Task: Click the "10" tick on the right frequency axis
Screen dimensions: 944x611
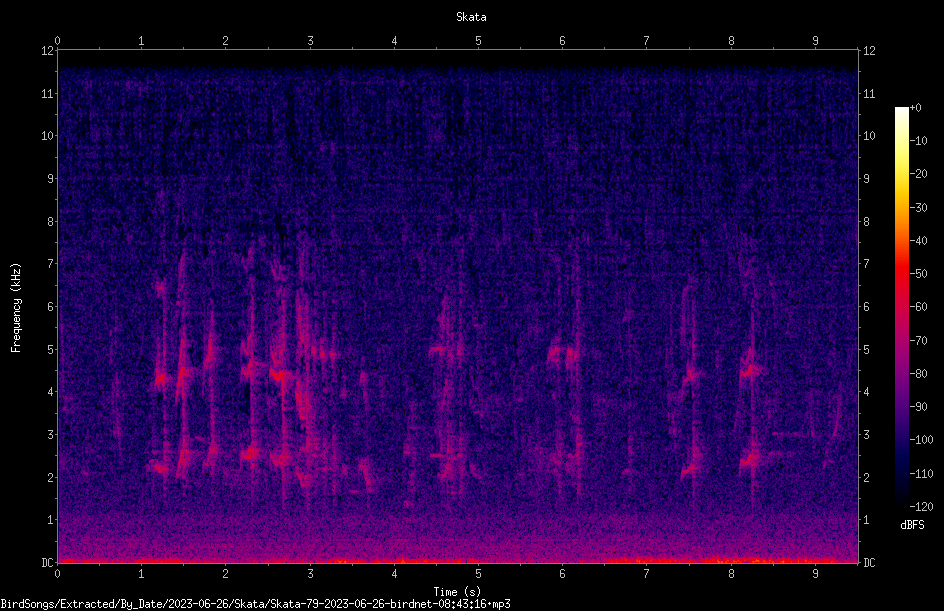Action: click(x=869, y=135)
